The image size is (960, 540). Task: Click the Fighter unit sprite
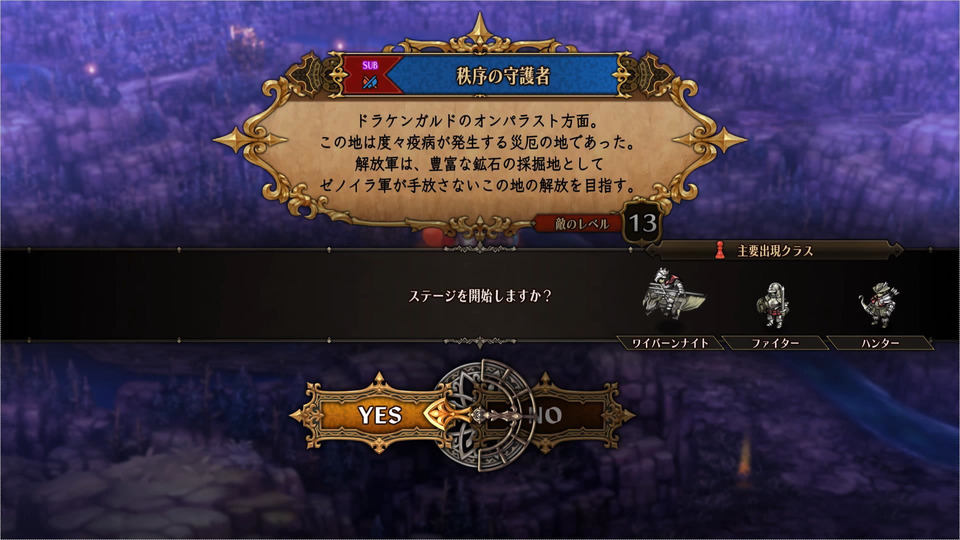pyautogui.click(x=773, y=305)
